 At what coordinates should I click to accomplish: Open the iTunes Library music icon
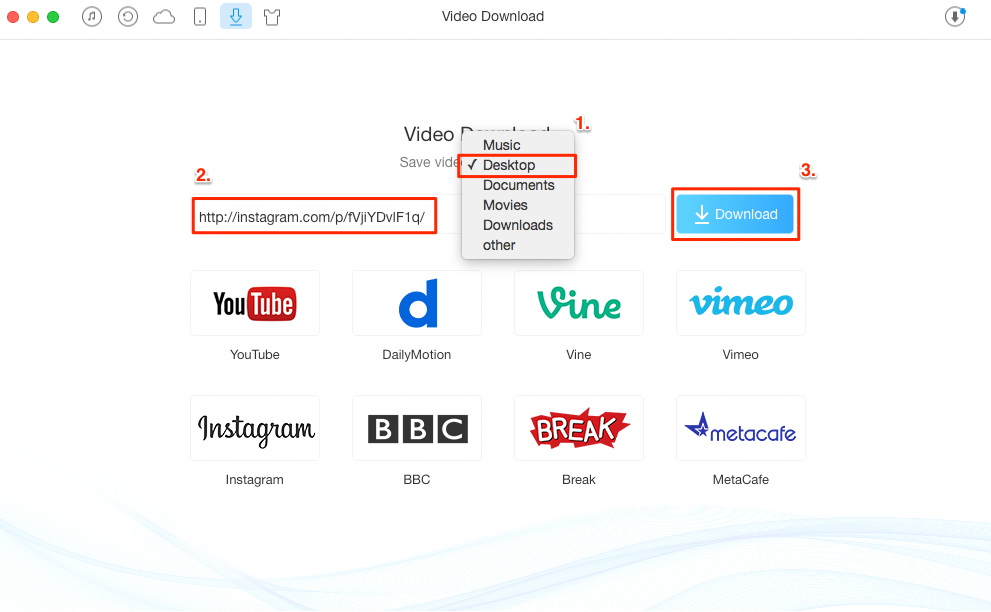pyautogui.click(x=92, y=16)
